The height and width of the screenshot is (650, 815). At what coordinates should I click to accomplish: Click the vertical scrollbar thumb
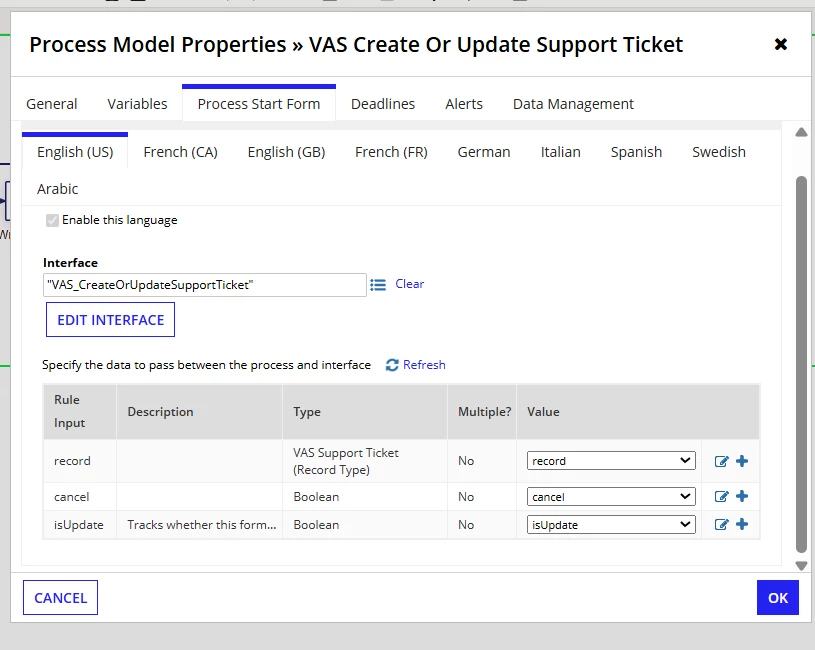click(801, 365)
